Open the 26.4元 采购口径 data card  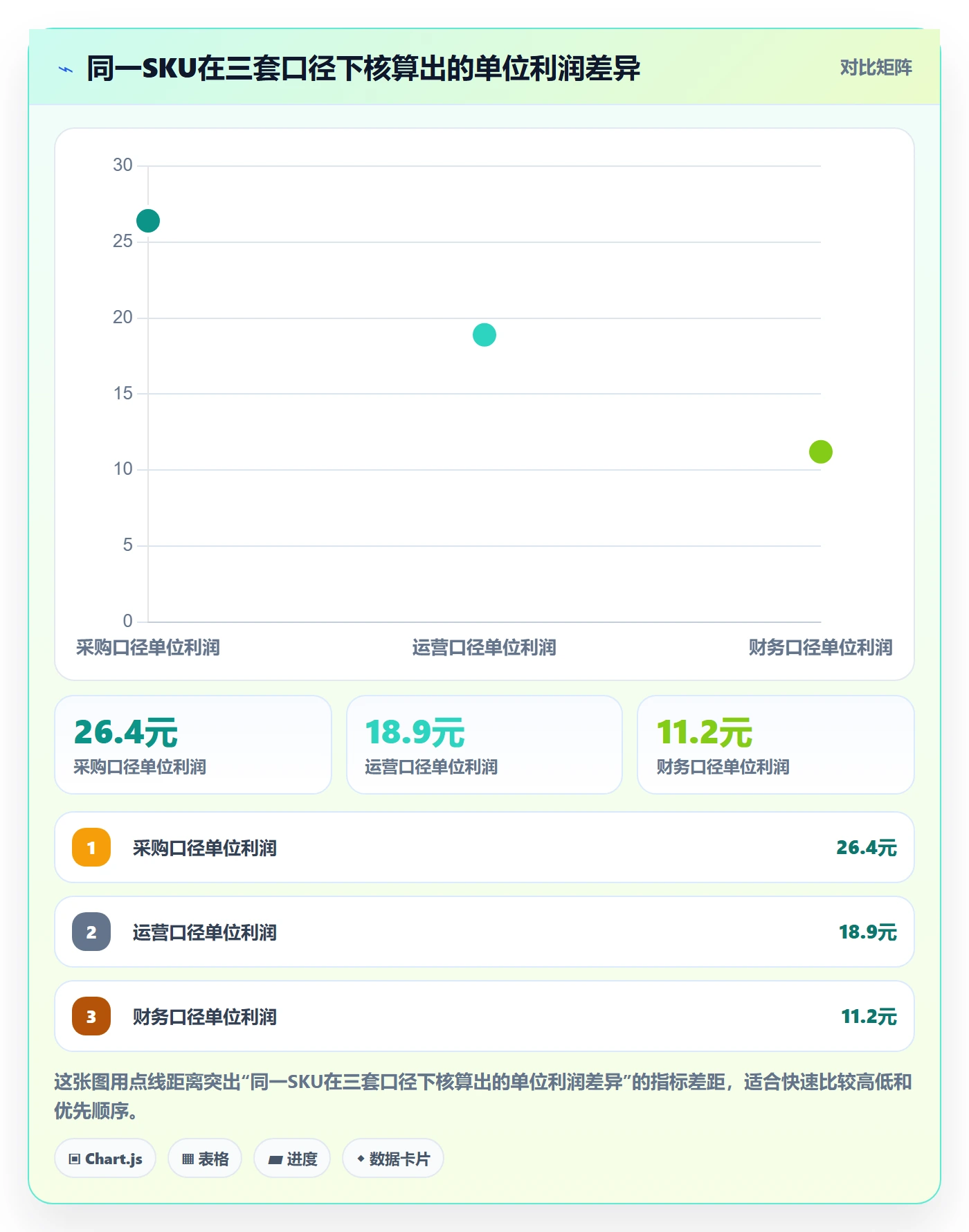coord(193,745)
